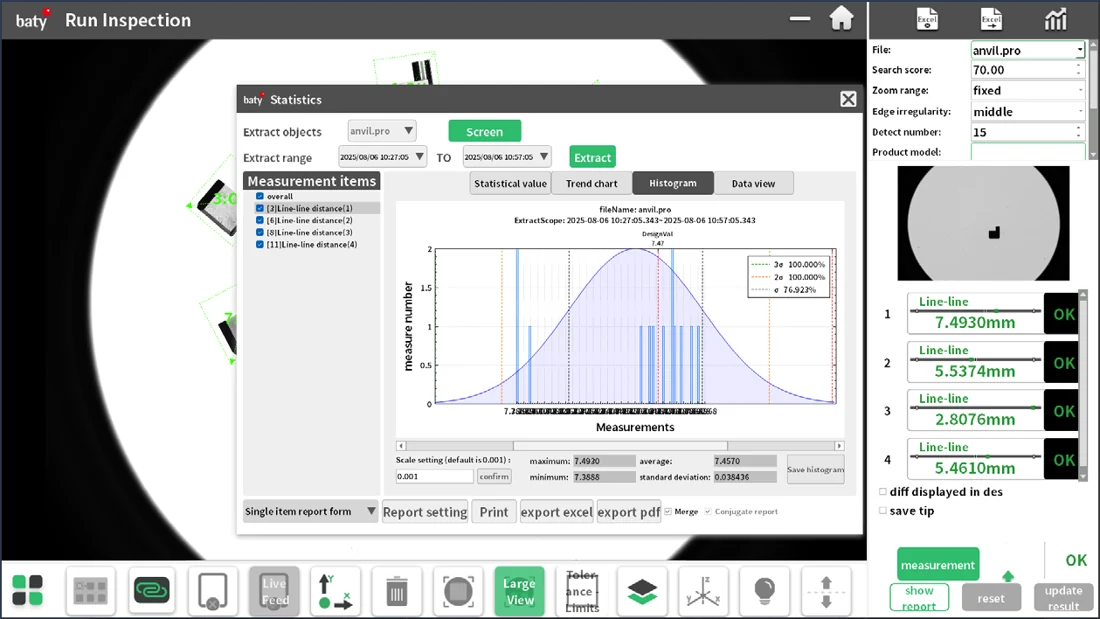The width and height of the screenshot is (1100, 619).
Task: Click the green Extract button
Action: (592, 157)
